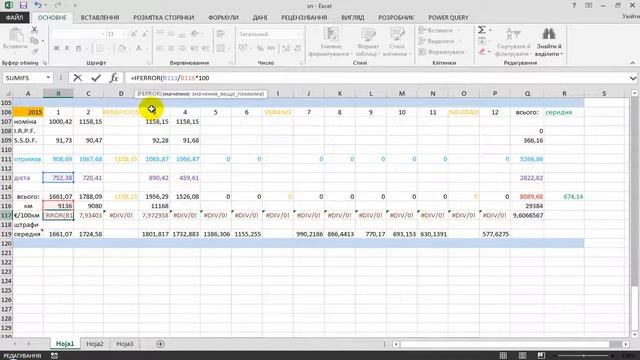Click the AutoSum sigma icon
This screenshot has height=360, width=640.
coord(482,30)
